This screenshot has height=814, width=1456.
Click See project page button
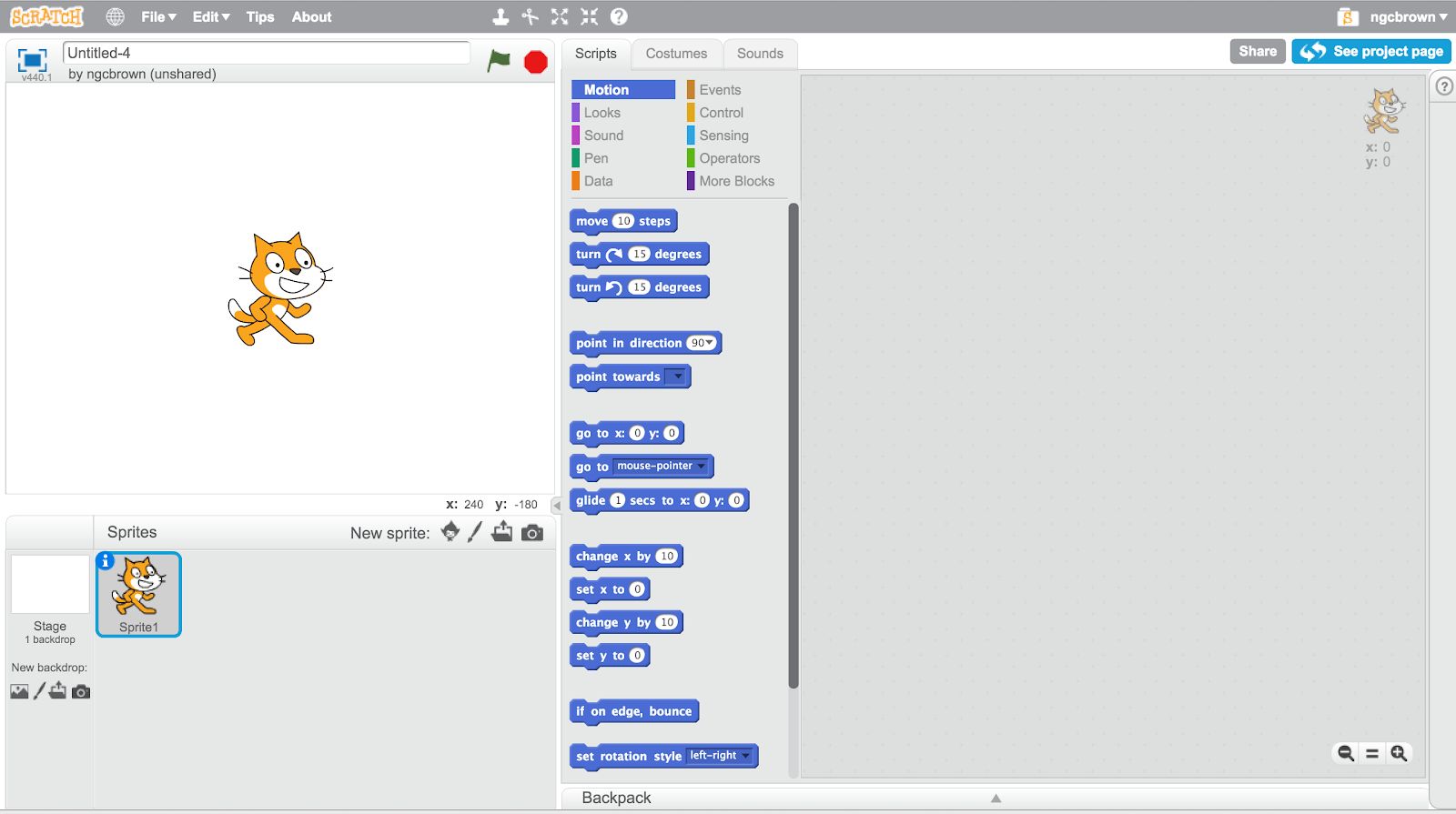pyautogui.click(x=1371, y=51)
